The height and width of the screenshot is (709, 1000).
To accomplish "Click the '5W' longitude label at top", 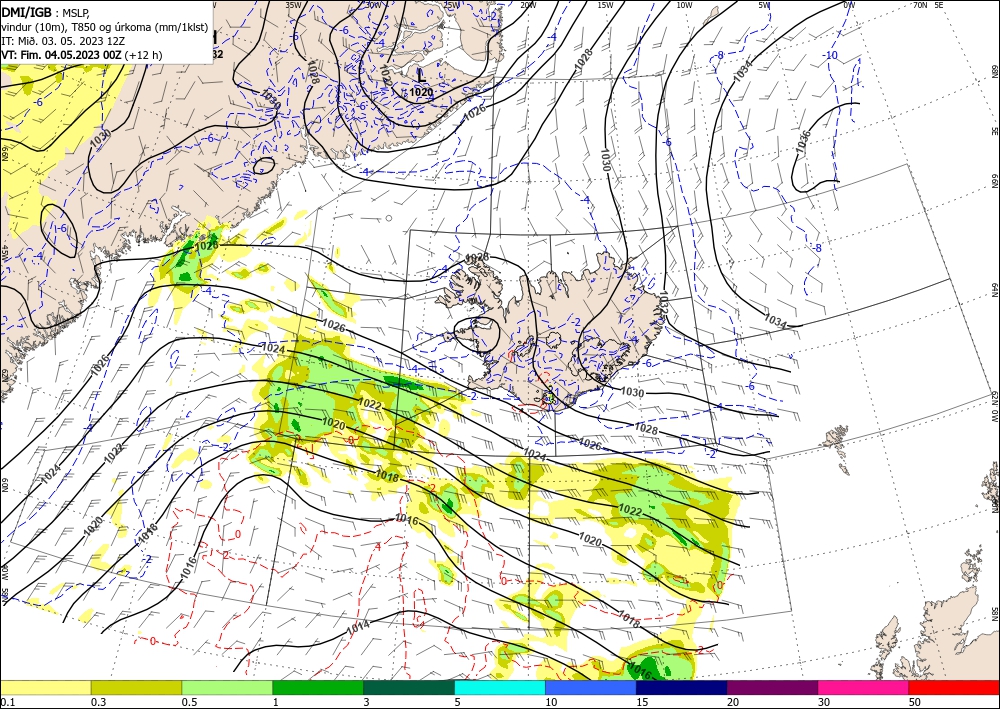I will [x=764, y=5].
